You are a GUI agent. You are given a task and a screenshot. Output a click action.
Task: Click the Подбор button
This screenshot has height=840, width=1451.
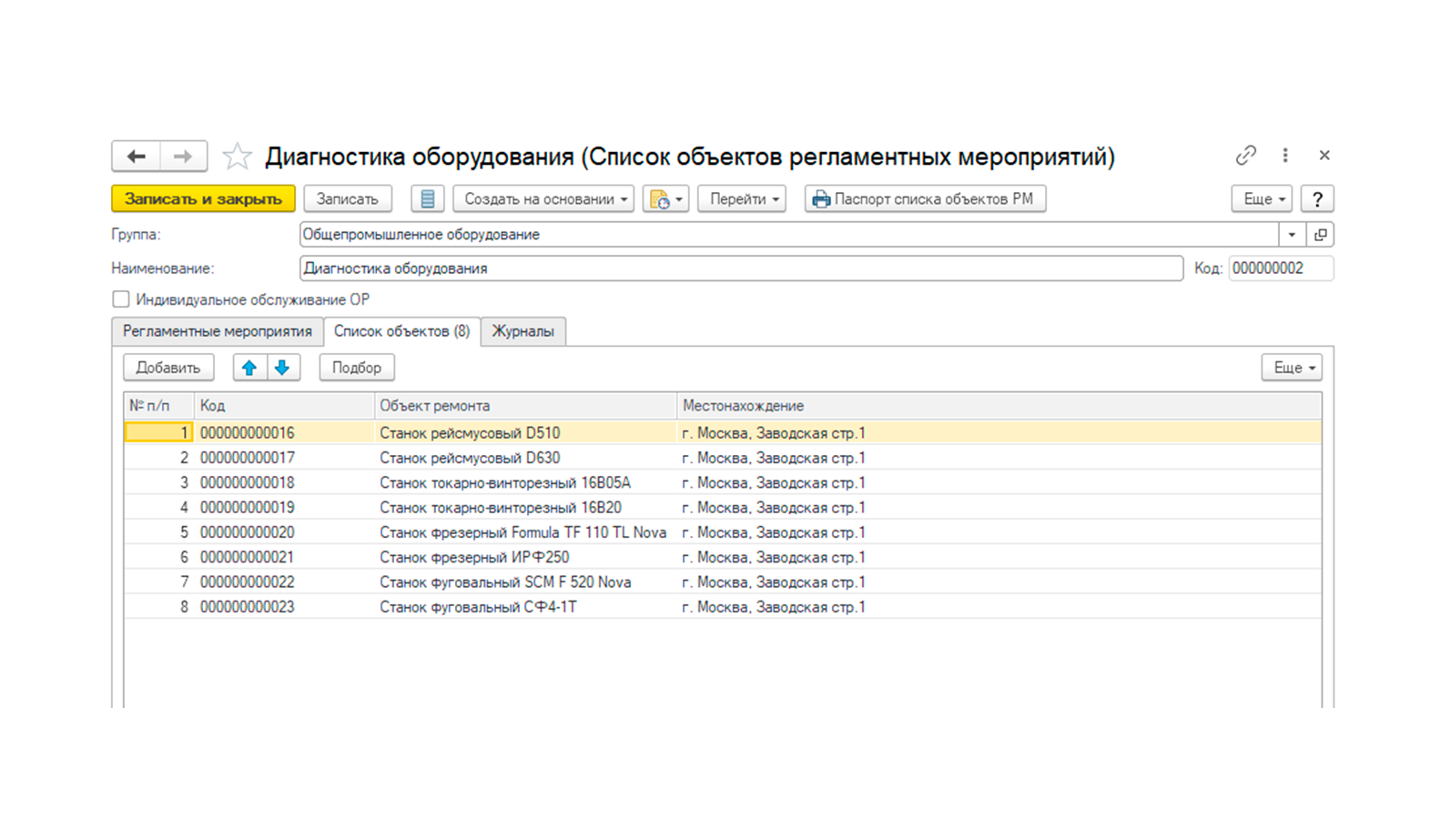(x=357, y=368)
